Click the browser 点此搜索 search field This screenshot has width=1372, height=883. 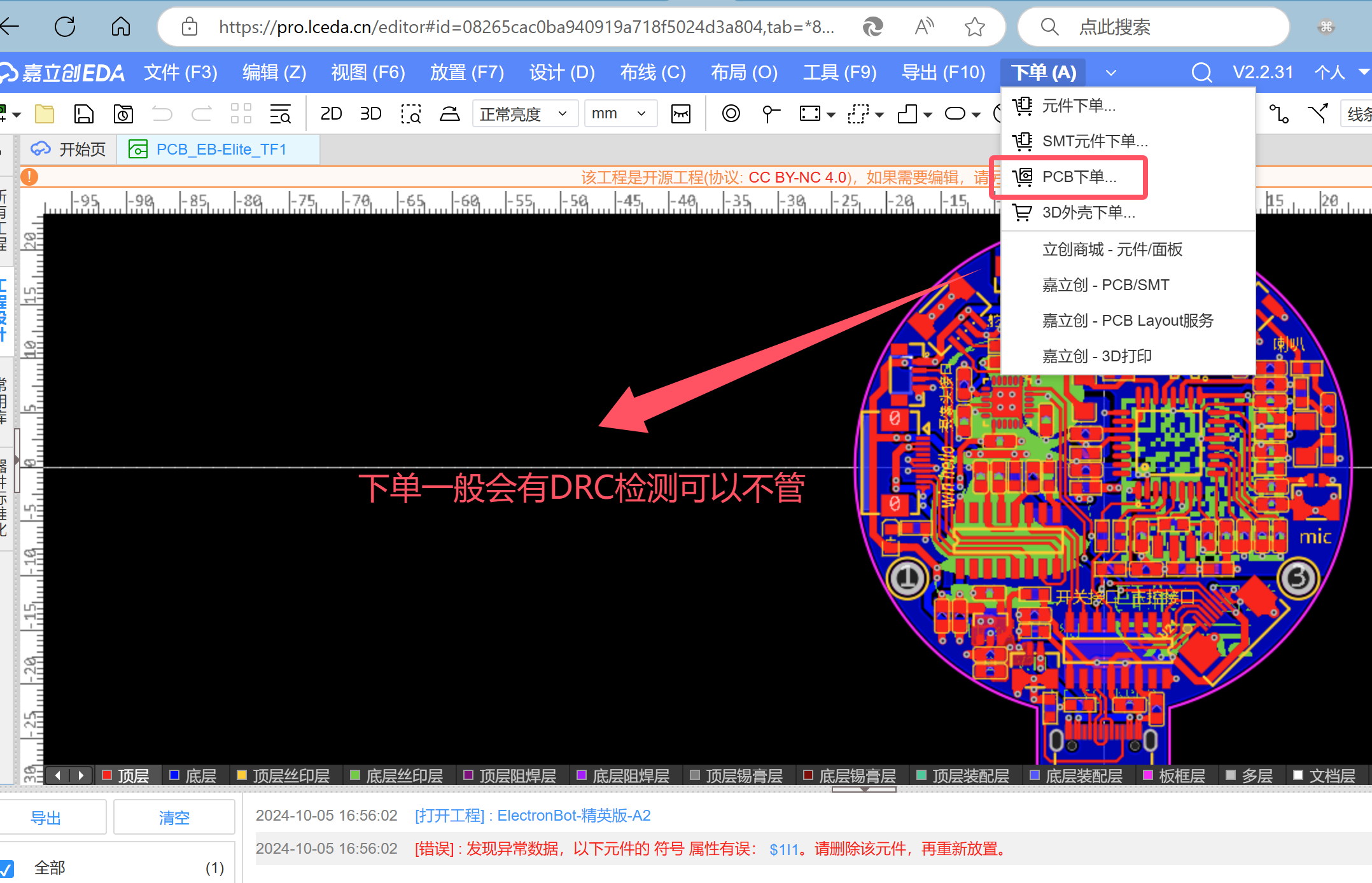click(1153, 27)
